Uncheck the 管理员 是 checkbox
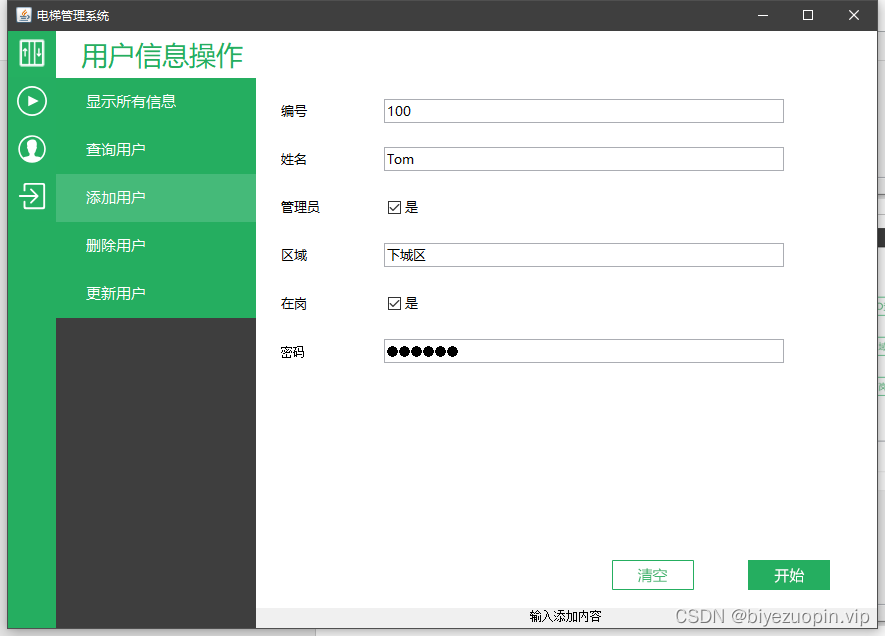885x636 pixels. coord(395,207)
